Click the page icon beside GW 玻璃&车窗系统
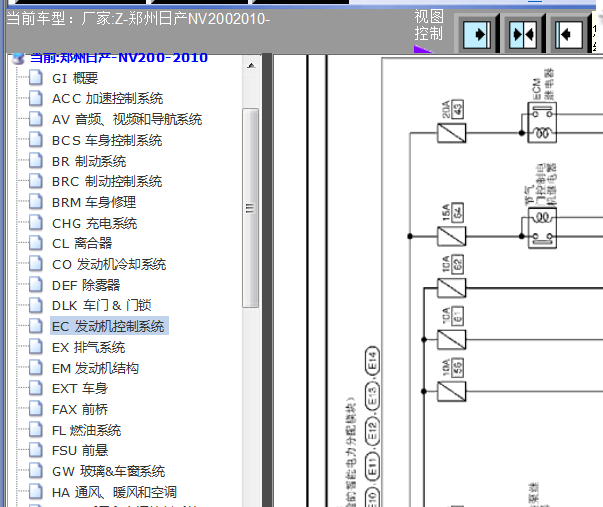The width and height of the screenshot is (603, 507). (x=36, y=470)
